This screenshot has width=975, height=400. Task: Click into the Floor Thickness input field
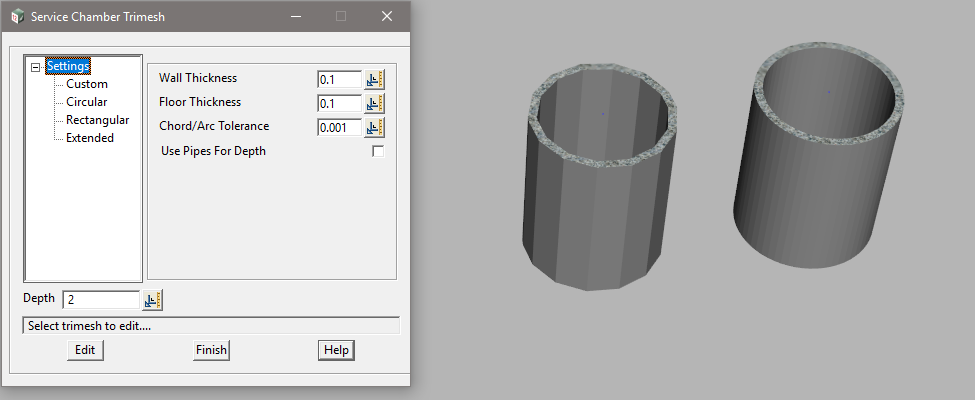click(338, 103)
